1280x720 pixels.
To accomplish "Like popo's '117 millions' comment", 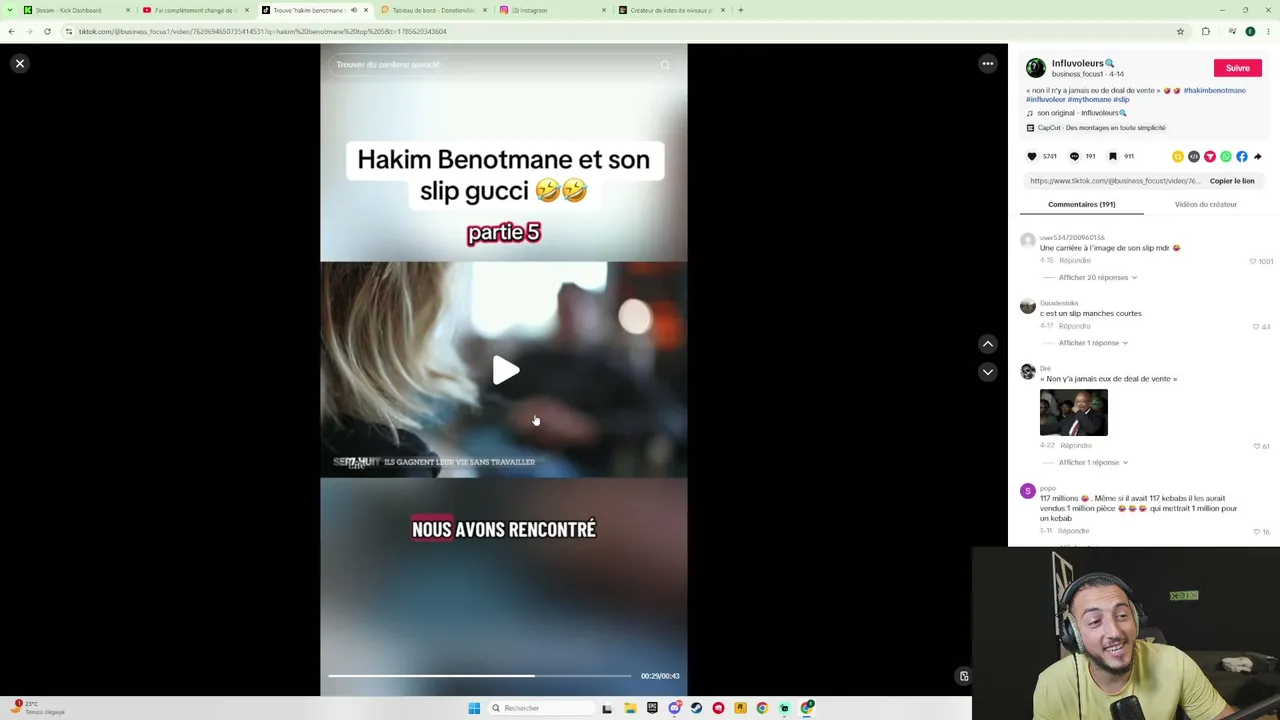I will point(1257,532).
